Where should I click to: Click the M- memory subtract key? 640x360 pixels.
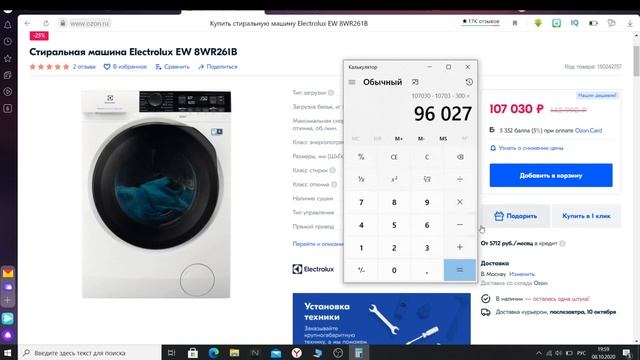click(x=421, y=139)
